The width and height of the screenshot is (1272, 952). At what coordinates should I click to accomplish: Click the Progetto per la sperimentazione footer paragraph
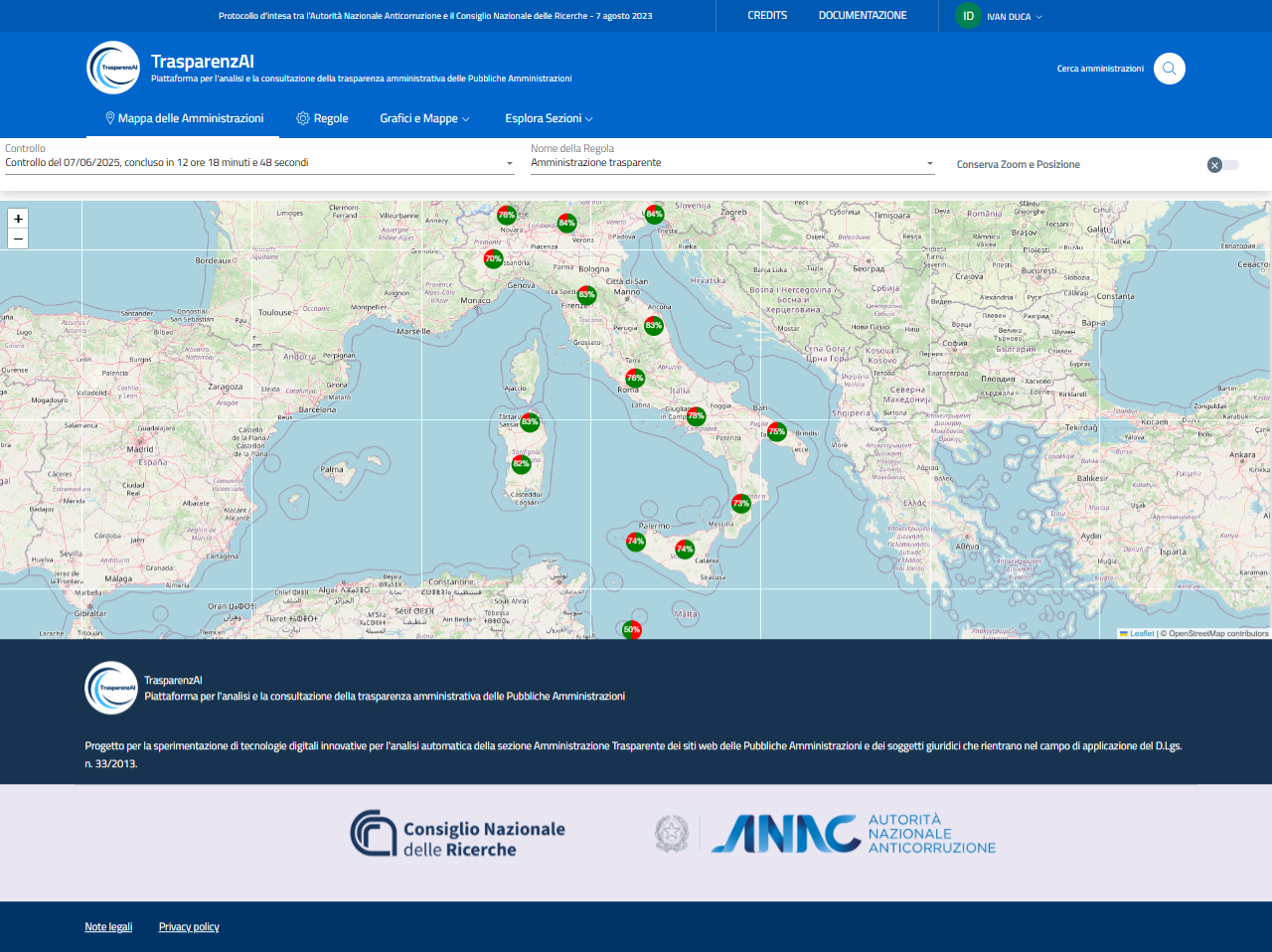point(633,754)
